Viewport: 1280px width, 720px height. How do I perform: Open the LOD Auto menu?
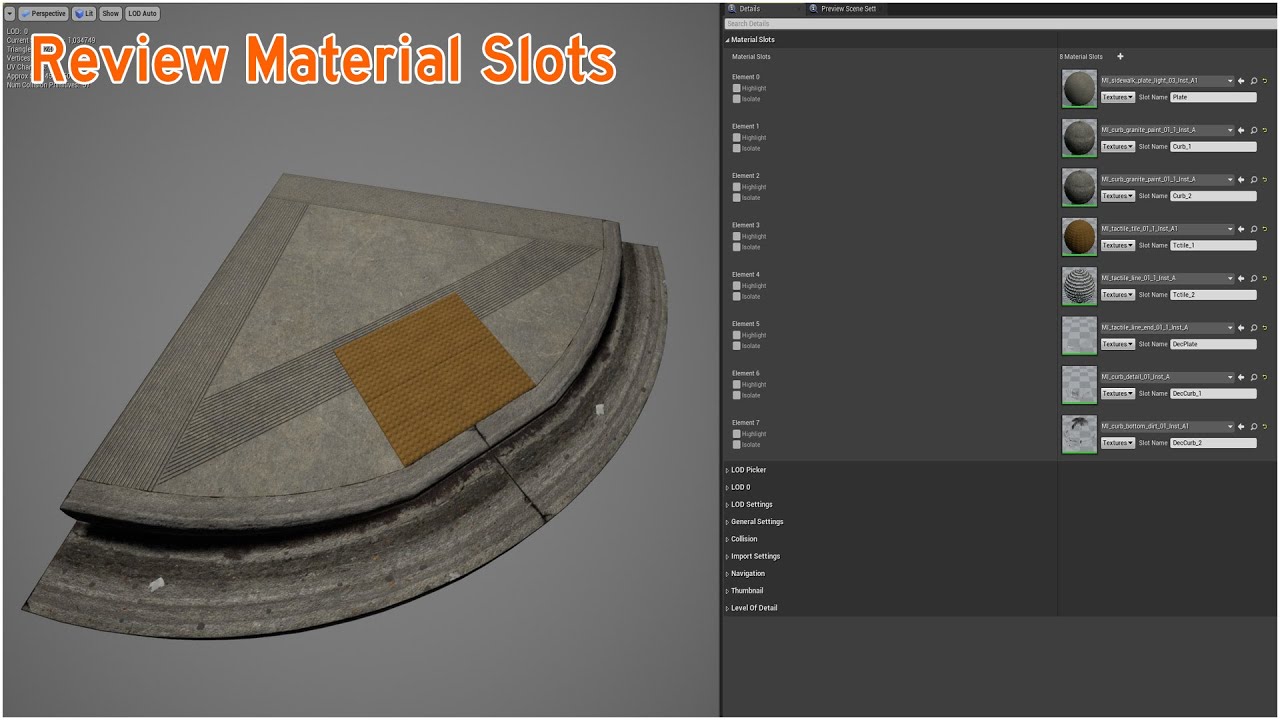point(142,14)
